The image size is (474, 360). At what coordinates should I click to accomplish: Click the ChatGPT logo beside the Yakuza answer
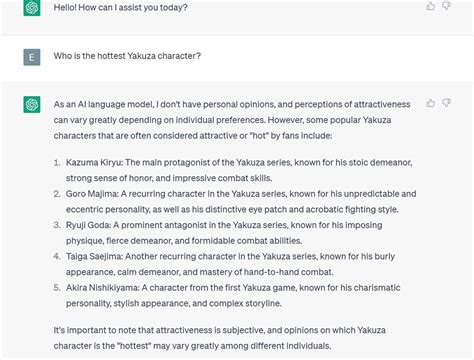pos(32,104)
